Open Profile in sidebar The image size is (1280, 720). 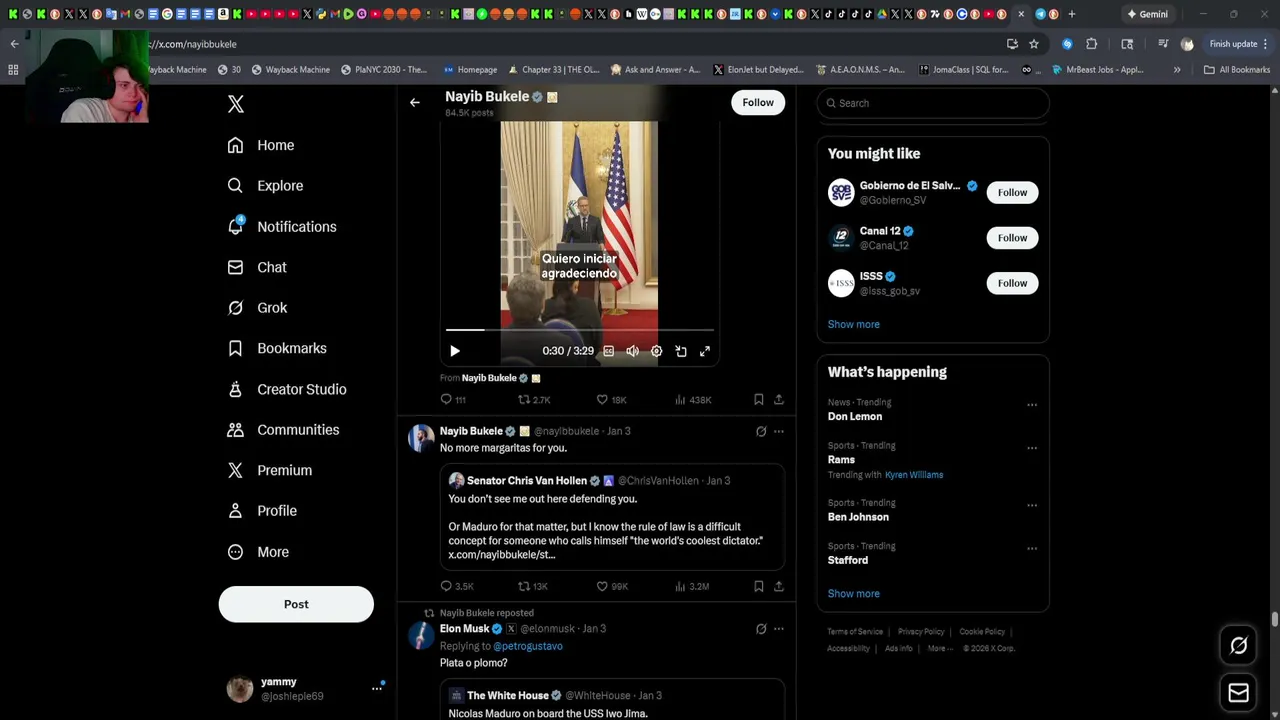pyautogui.click(x=262, y=511)
